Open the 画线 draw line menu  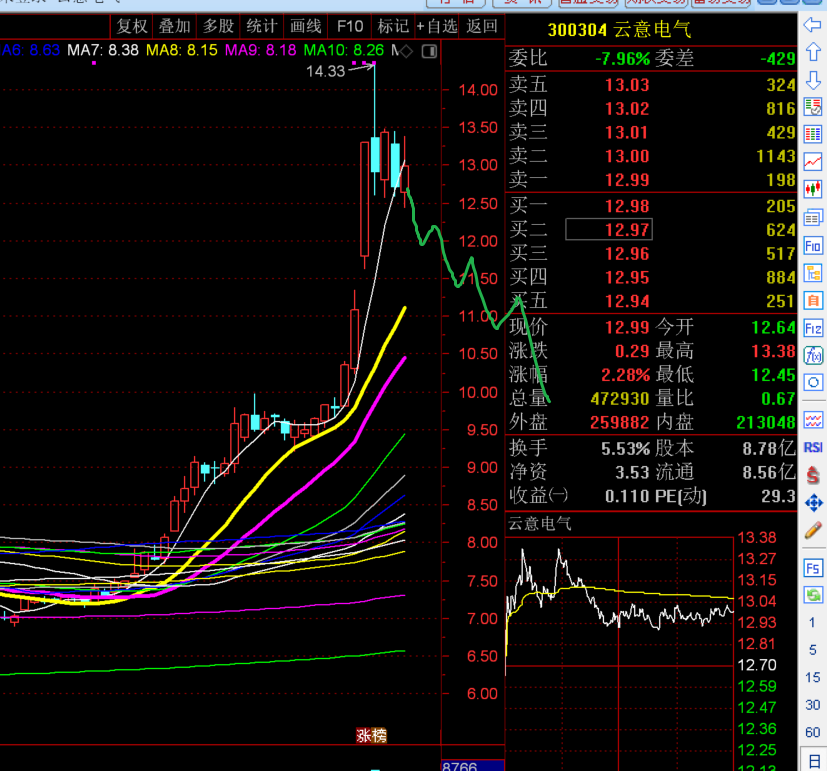305,26
